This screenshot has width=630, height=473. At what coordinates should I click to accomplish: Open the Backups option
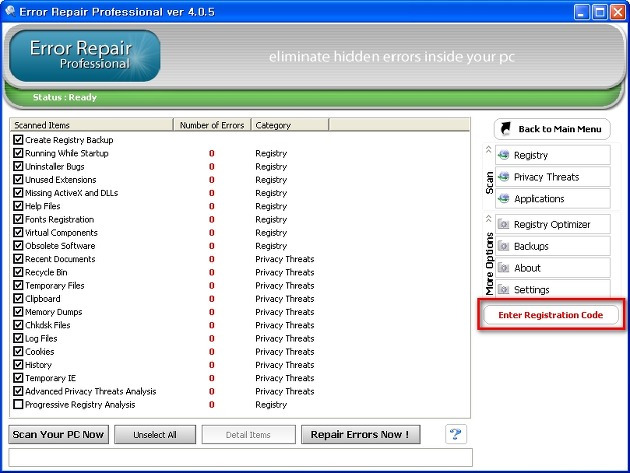tap(553, 246)
